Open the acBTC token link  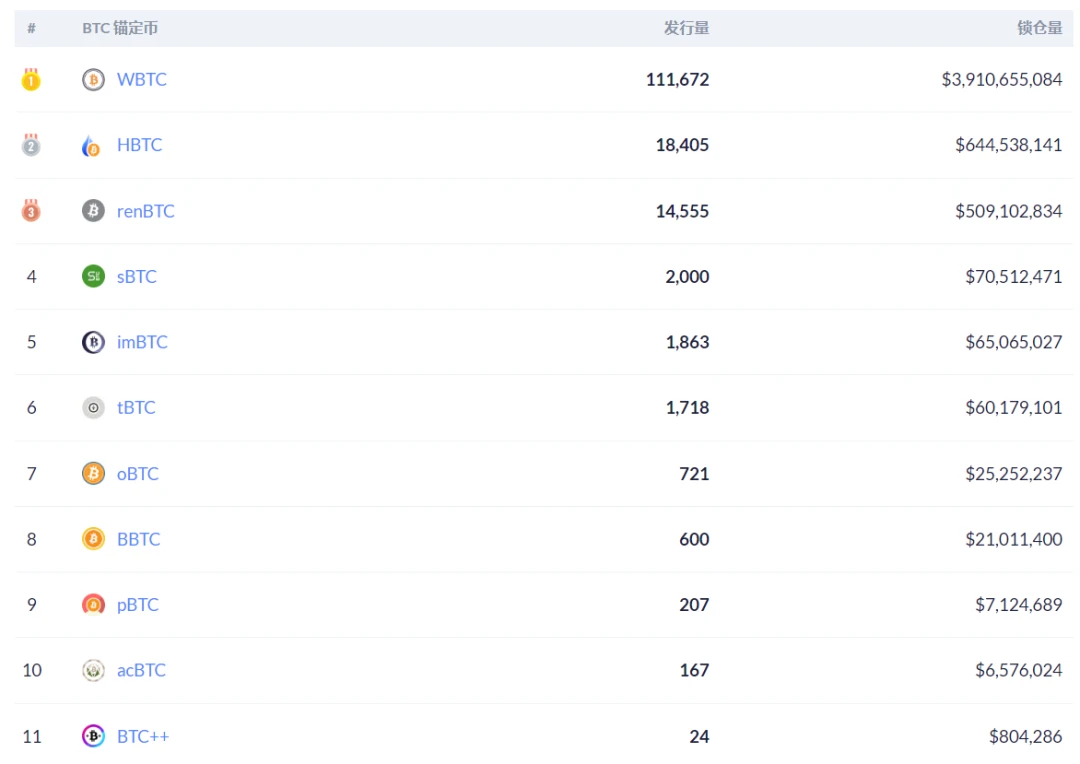pos(142,670)
